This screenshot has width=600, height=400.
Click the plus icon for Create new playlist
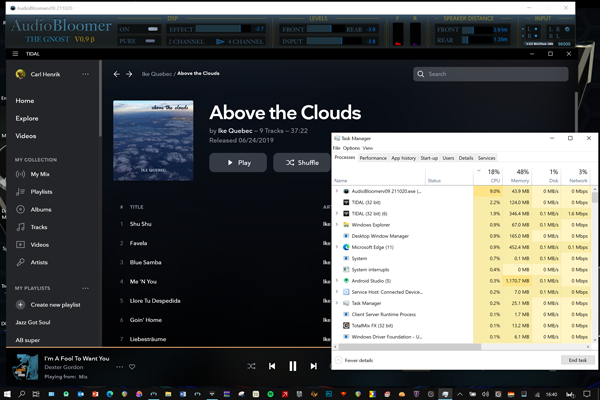(x=21, y=305)
